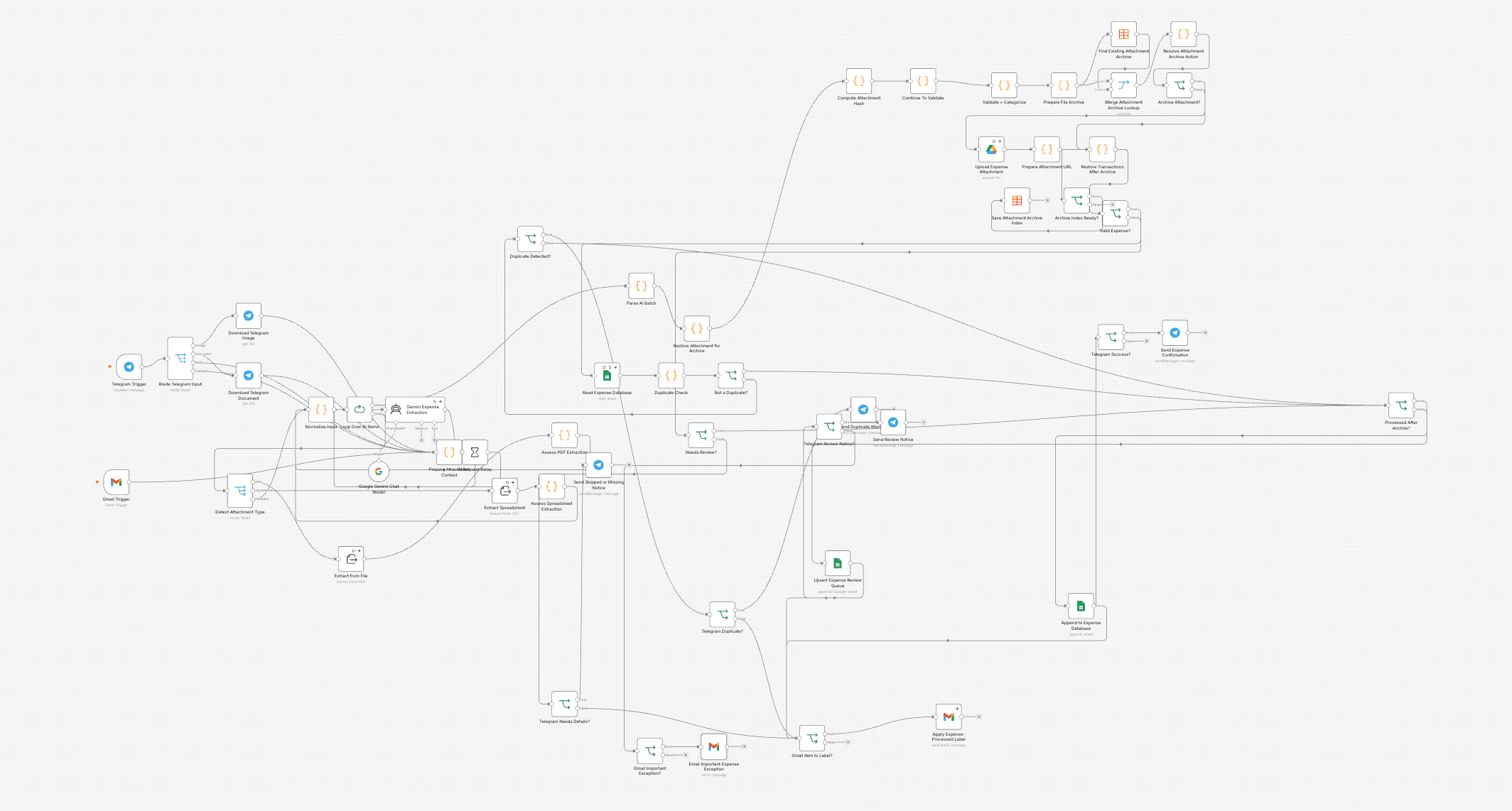1512x811 pixels.
Task: Click the Gmail Item to Label? node
Action: pyautogui.click(x=812, y=738)
